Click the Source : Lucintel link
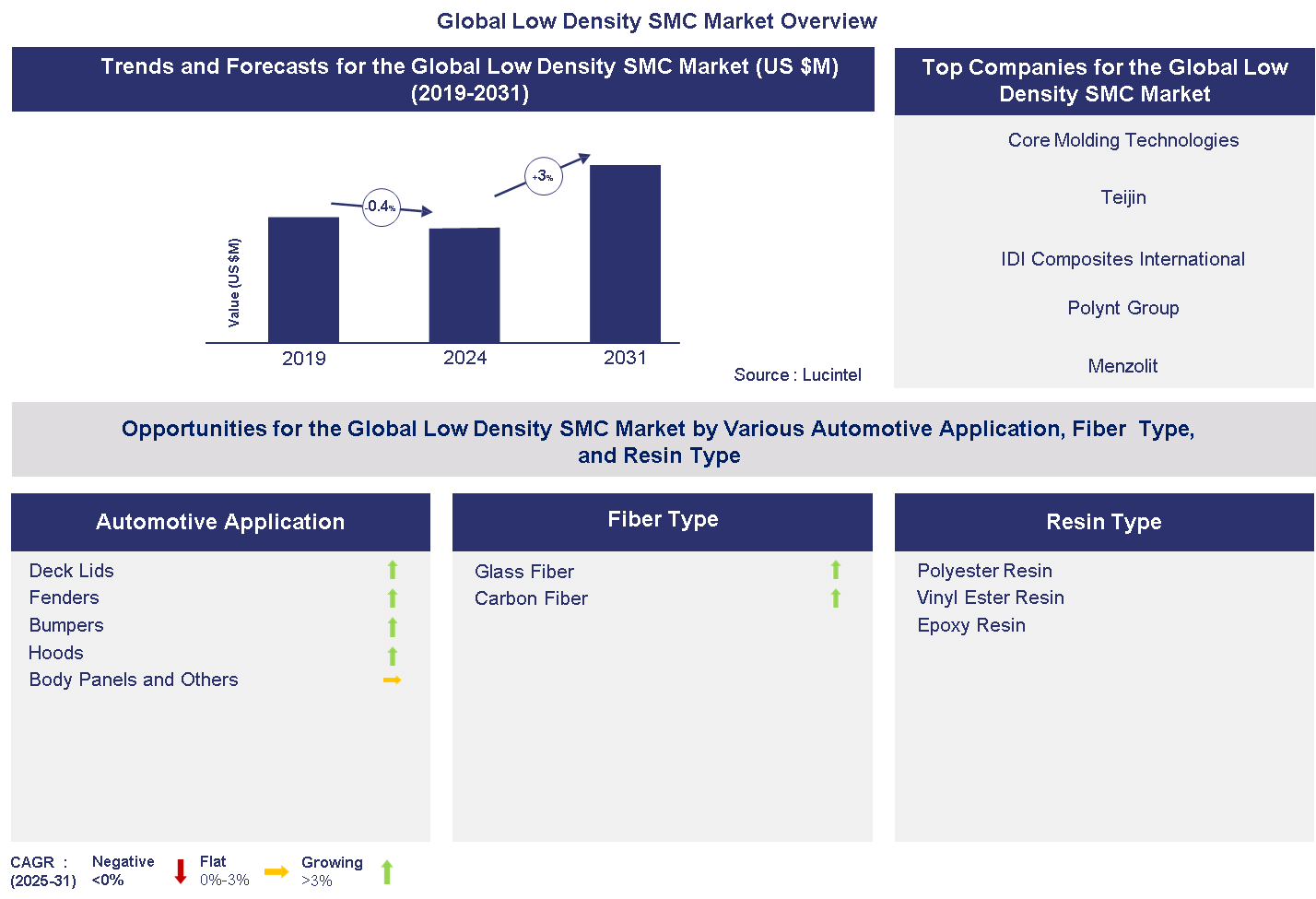The height and width of the screenshot is (899, 1316). click(x=797, y=375)
